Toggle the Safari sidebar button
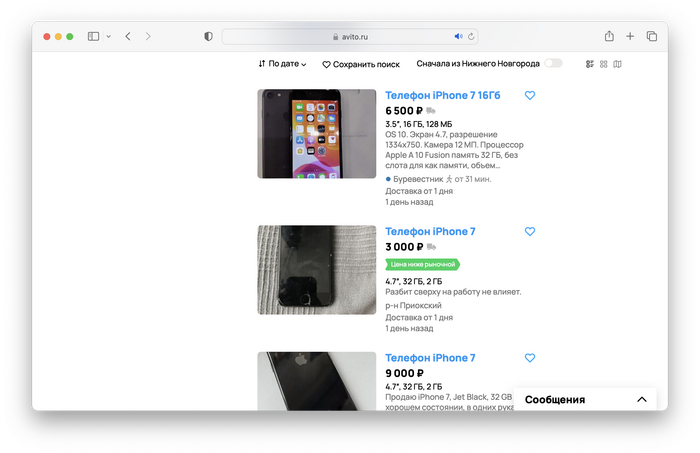This screenshot has height=453, width=700. point(93,37)
